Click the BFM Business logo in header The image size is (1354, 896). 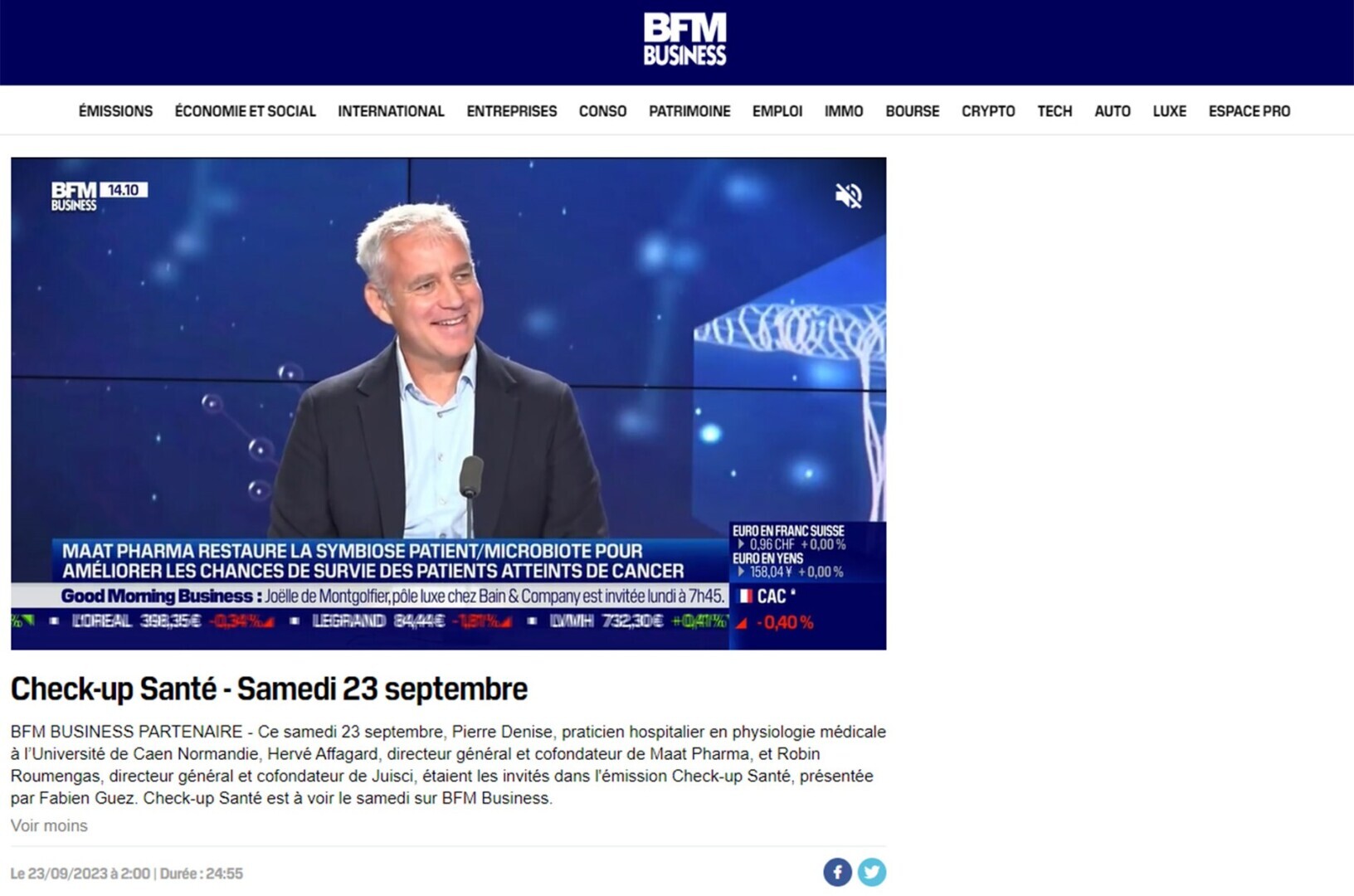click(x=684, y=39)
